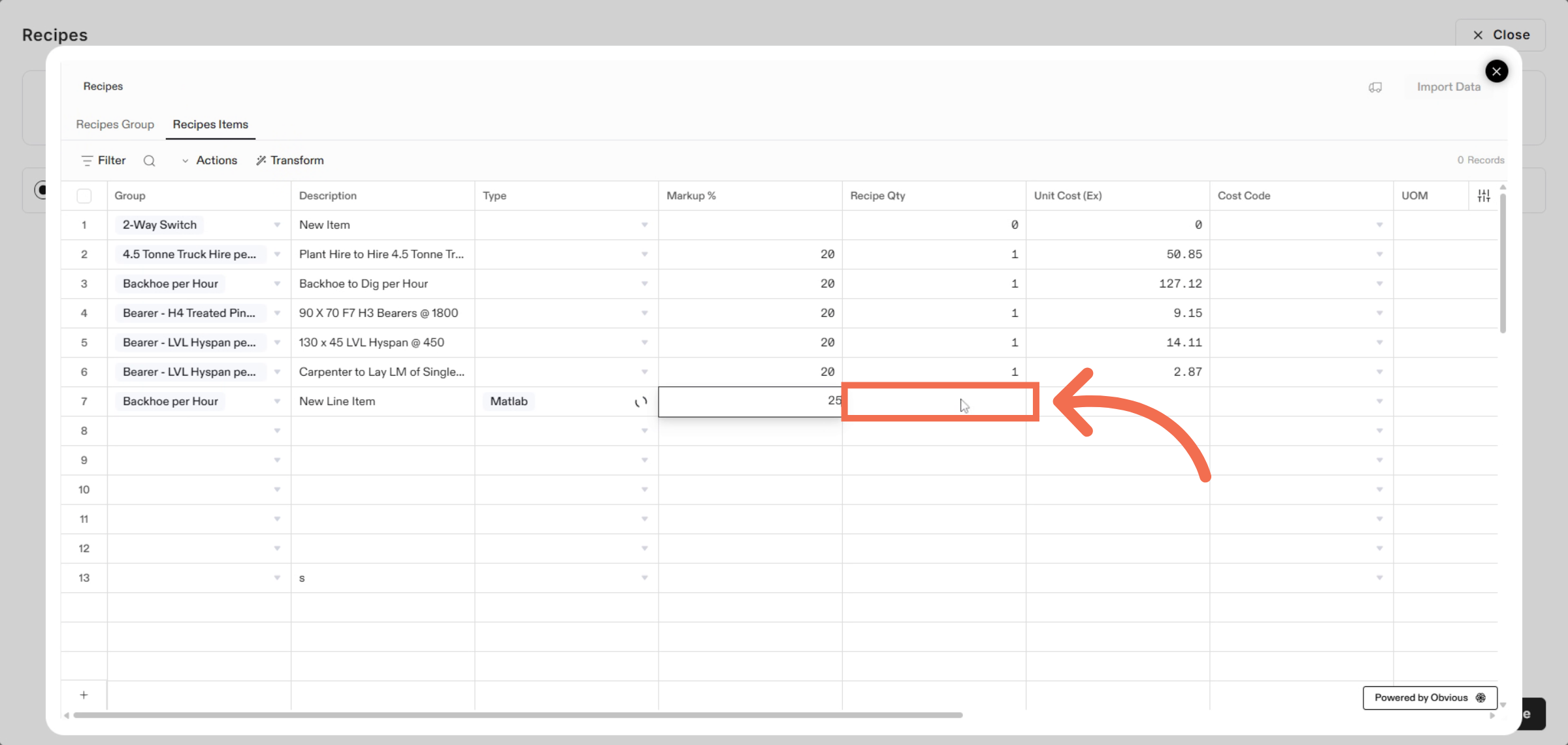The height and width of the screenshot is (745, 1568).
Task: Select the Recipes Items tab
Action: point(210,124)
